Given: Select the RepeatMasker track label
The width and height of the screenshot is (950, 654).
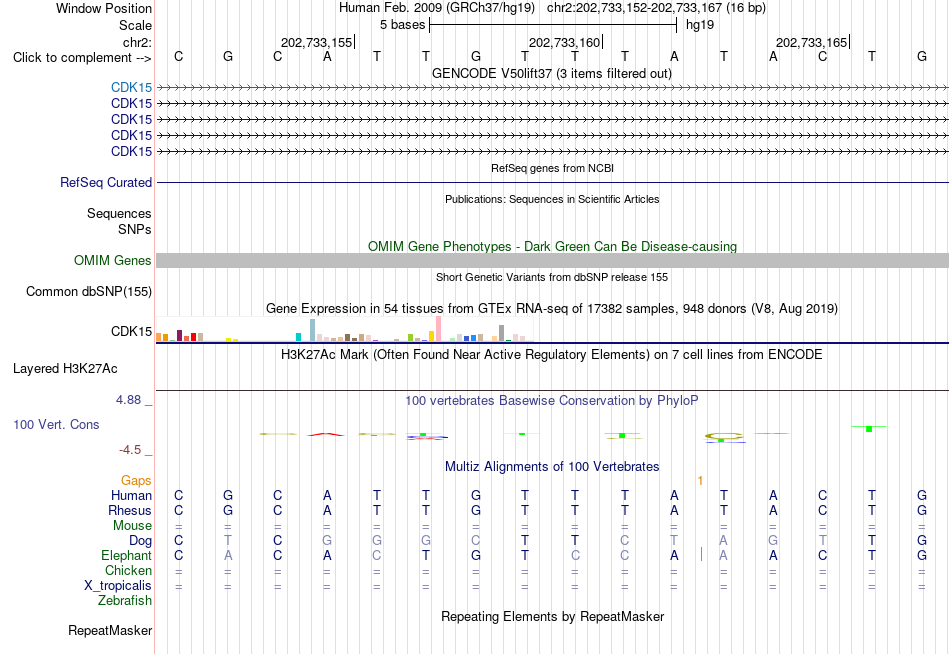Looking at the screenshot, I should [x=110, y=631].
